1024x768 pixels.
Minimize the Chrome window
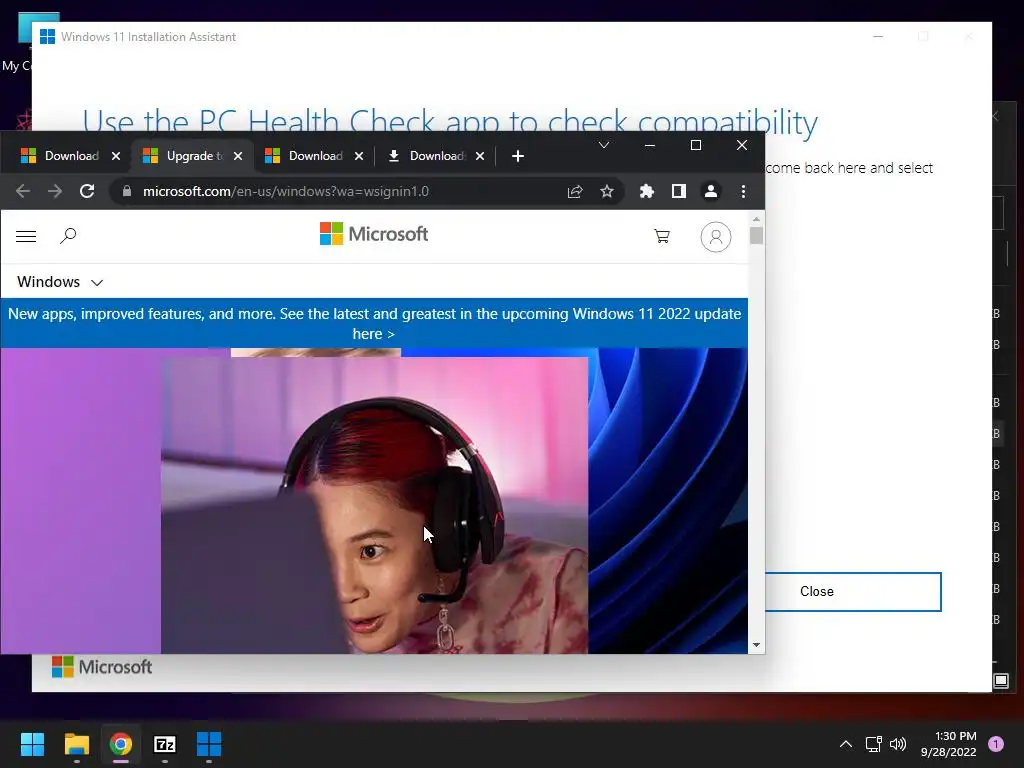[650, 145]
